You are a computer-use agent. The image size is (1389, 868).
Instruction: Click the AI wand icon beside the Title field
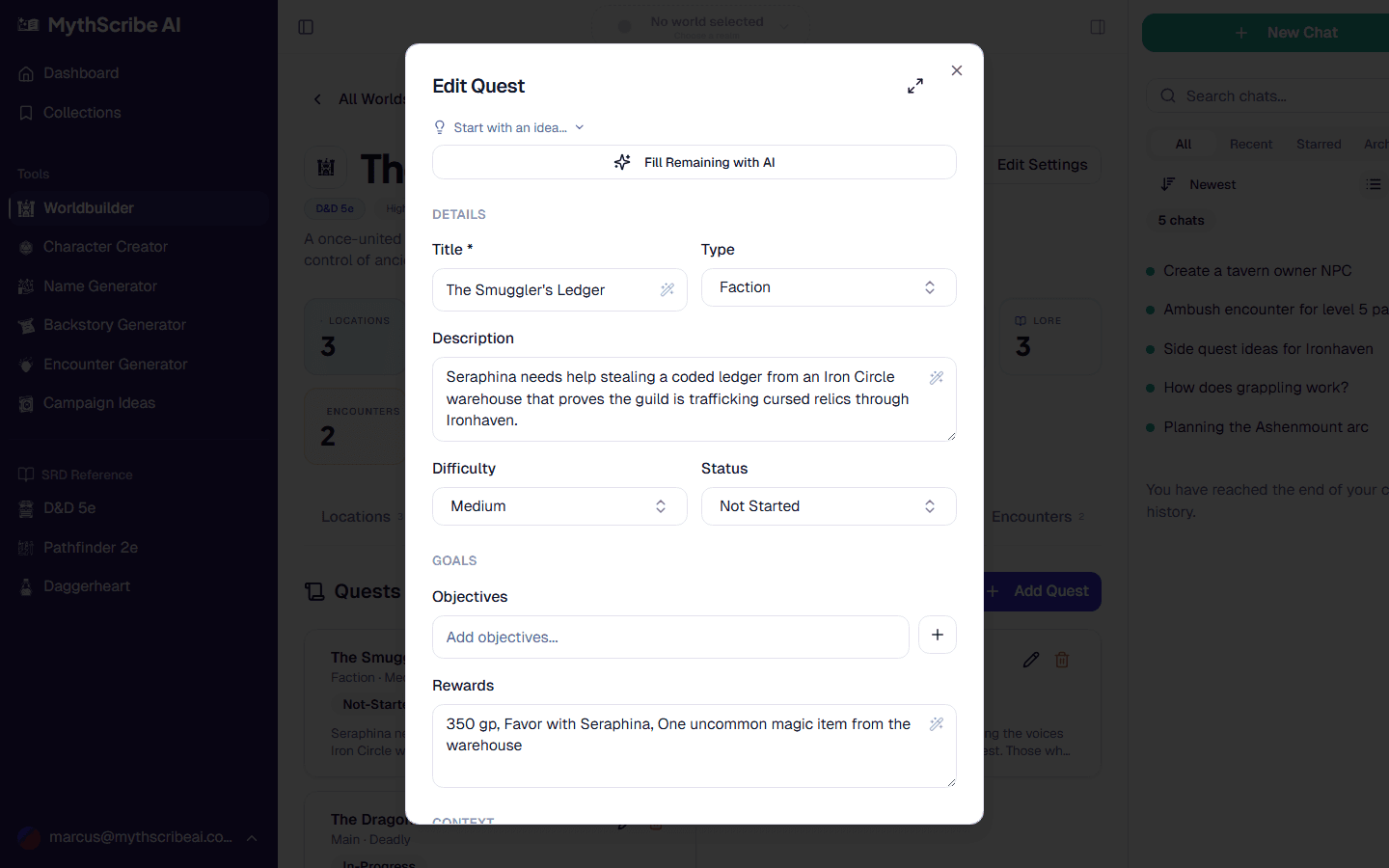(x=667, y=289)
